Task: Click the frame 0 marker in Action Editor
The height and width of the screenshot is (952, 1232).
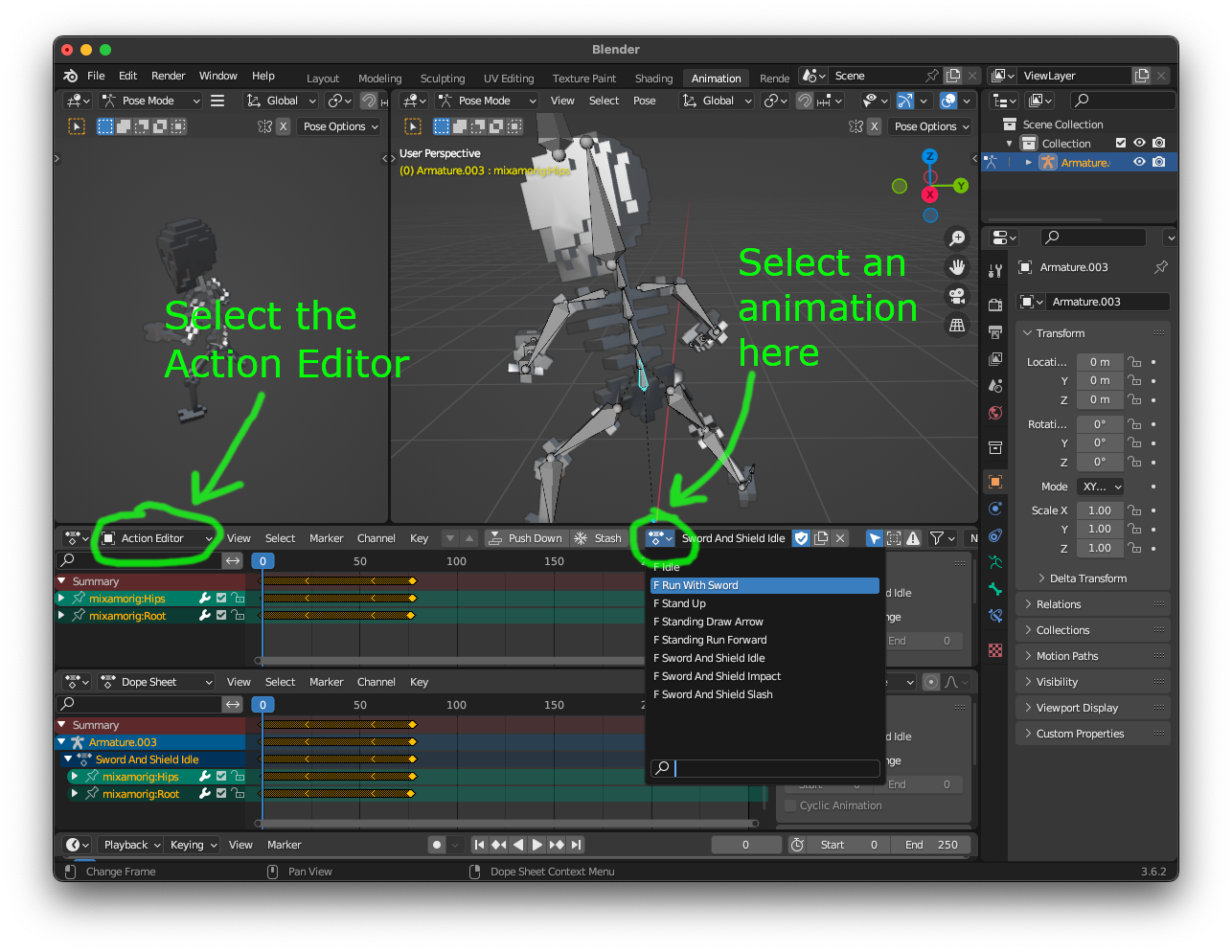Action: 262,561
